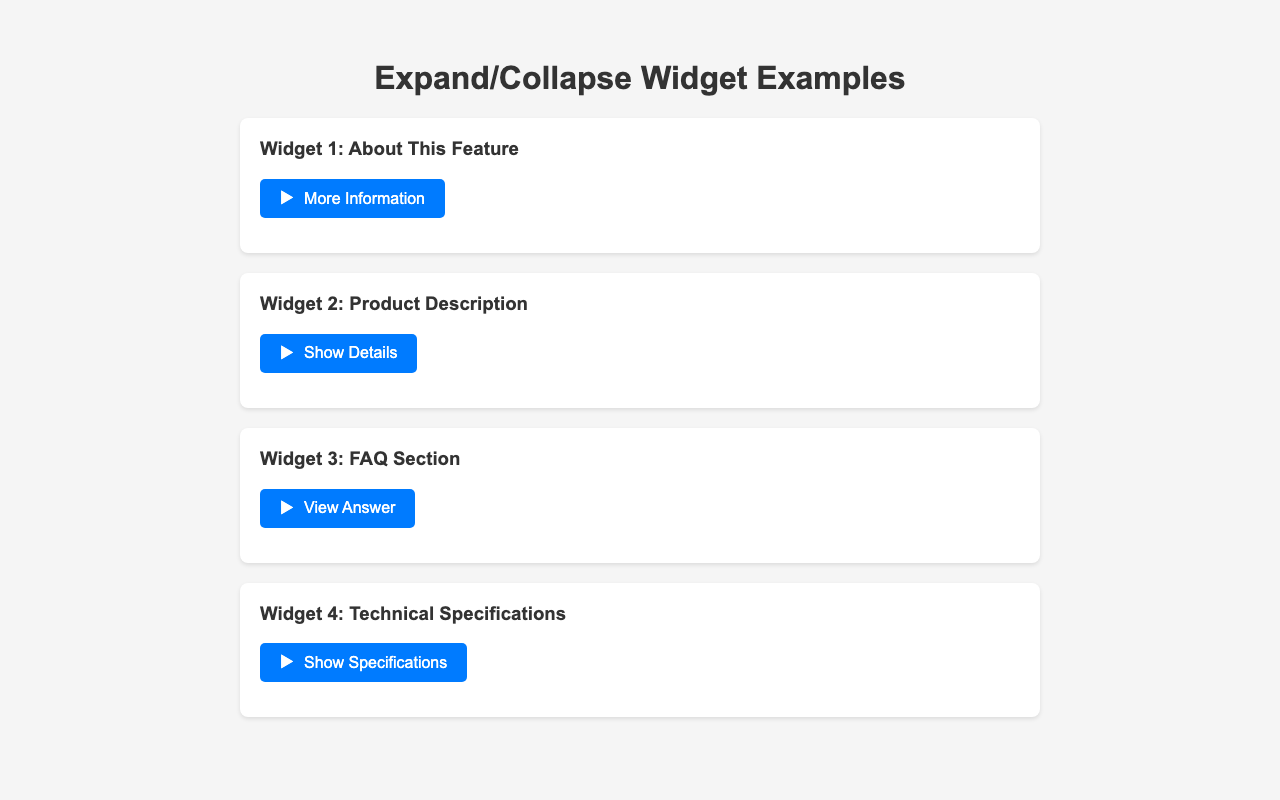The height and width of the screenshot is (800, 1280).
Task: Click the triangle icon next to View Answer
Action: [287, 508]
